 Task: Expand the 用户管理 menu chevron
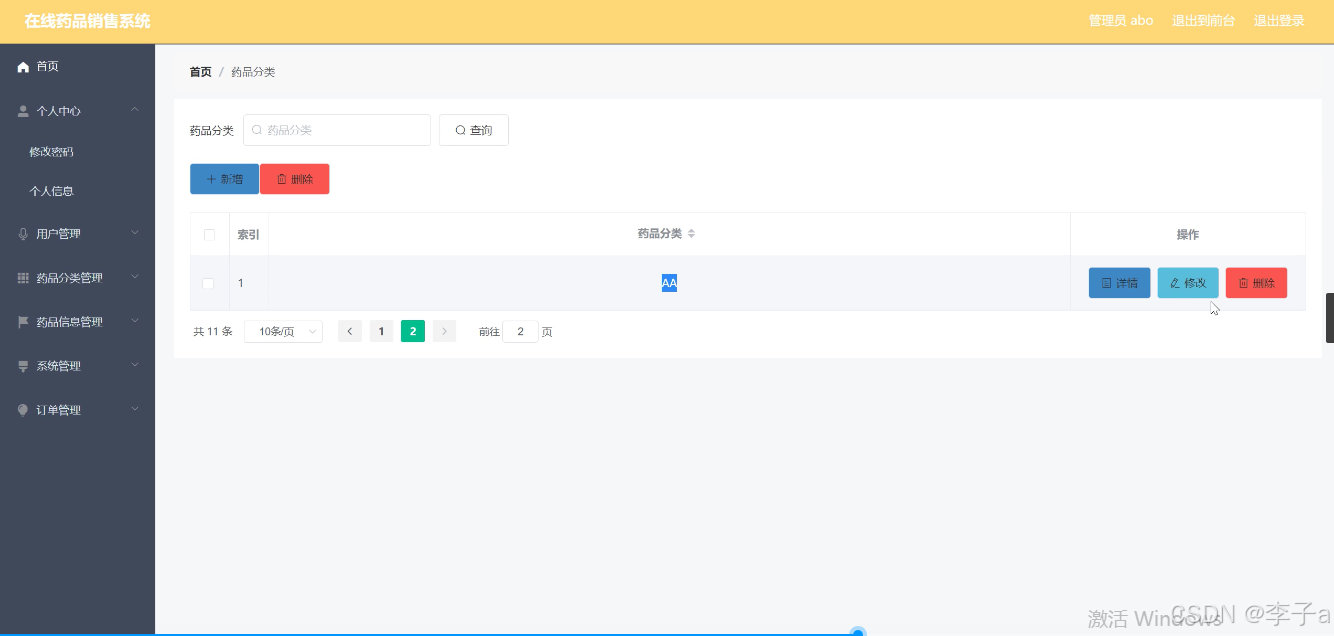click(135, 233)
